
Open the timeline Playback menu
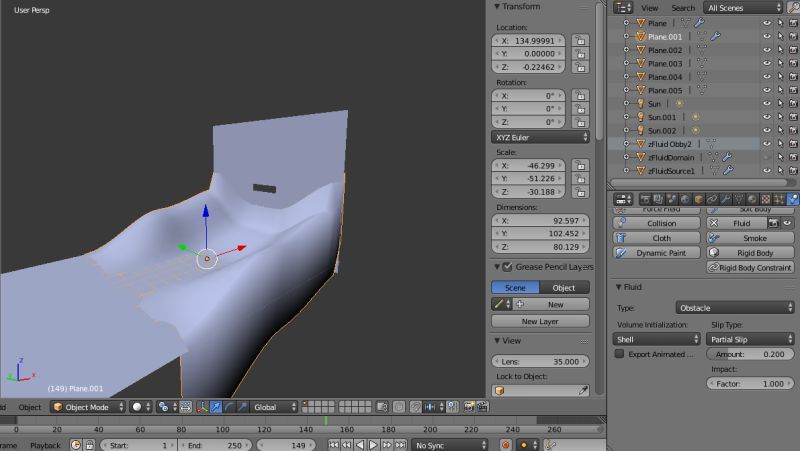(x=45, y=445)
